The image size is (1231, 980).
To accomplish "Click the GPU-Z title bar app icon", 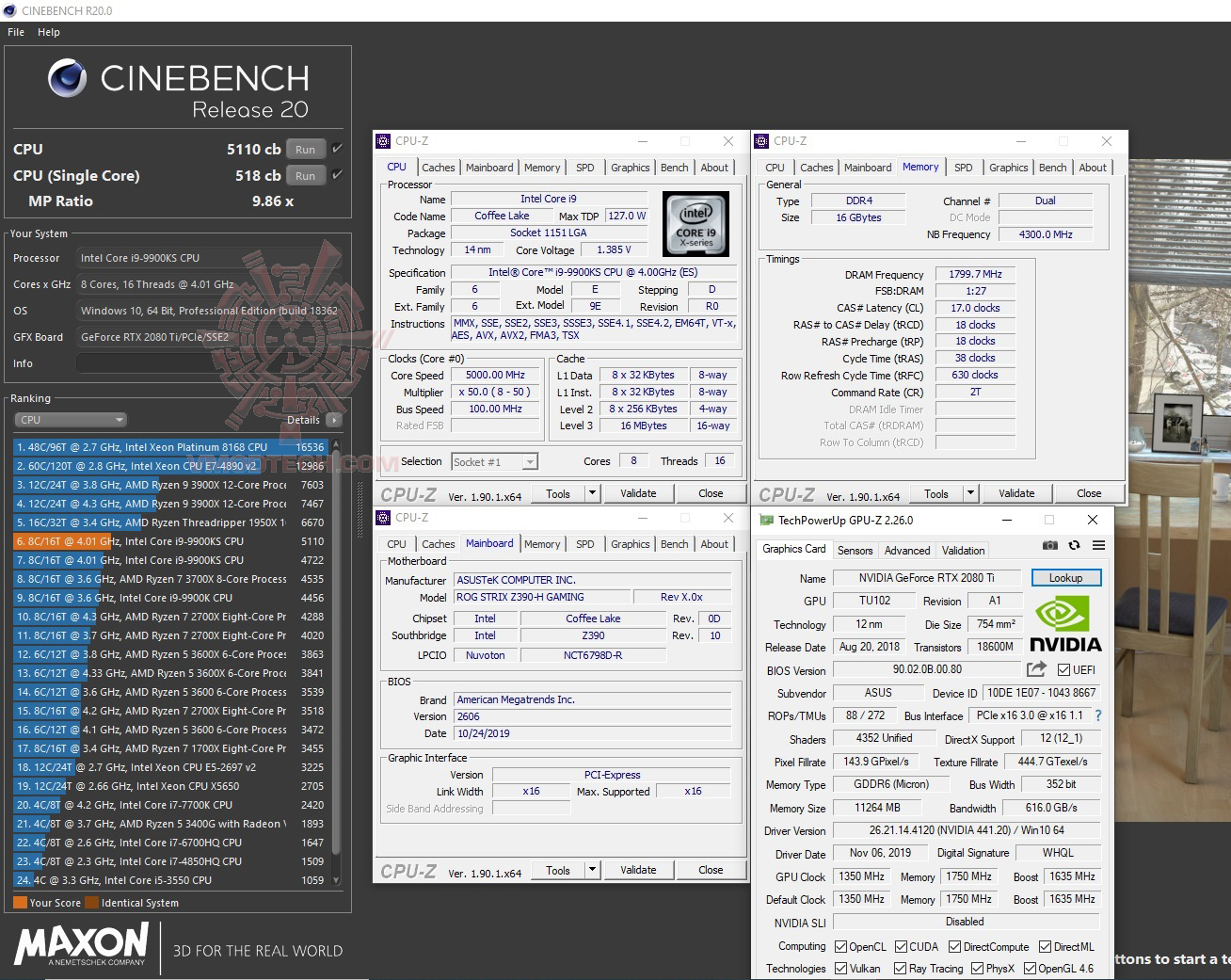I will (766, 520).
